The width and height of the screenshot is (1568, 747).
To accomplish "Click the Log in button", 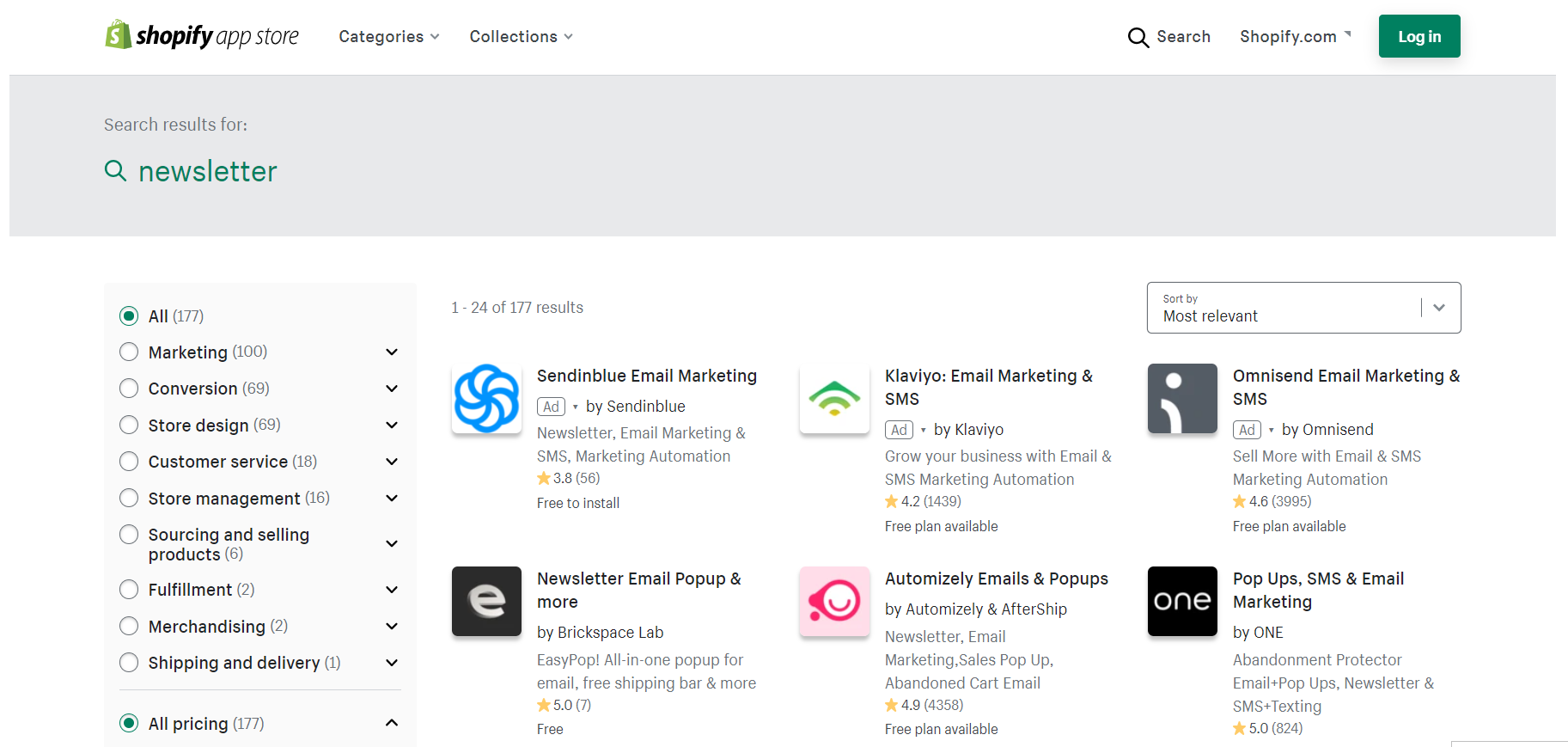I will click(1419, 36).
